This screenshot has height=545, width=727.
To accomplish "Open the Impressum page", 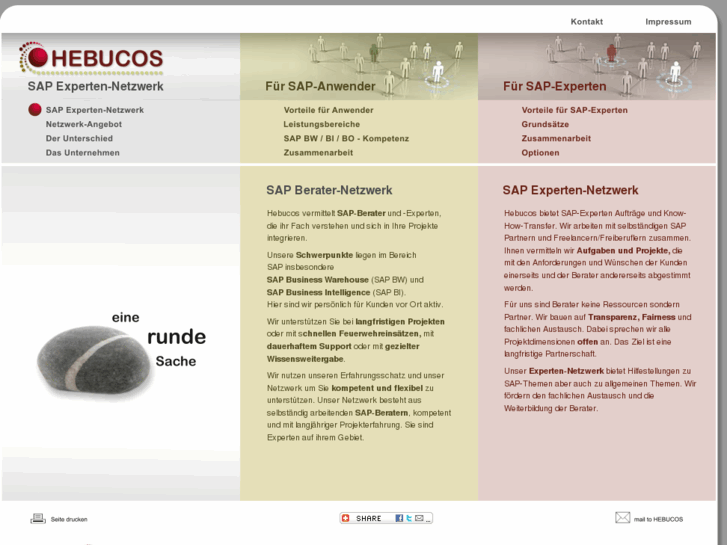I will 668,21.
